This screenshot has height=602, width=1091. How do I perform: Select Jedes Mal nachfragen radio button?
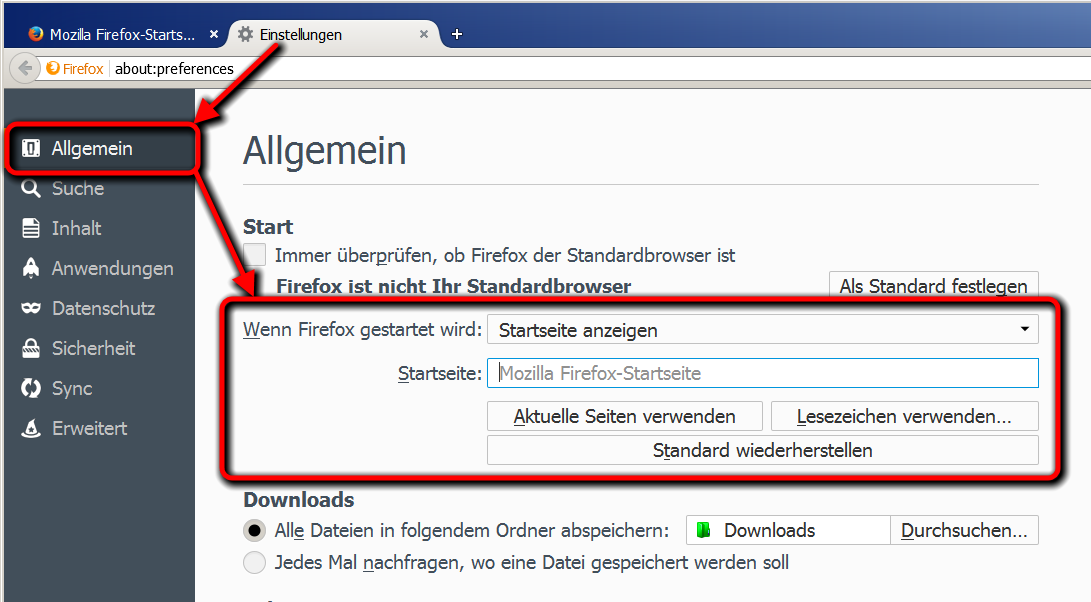click(x=255, y=562)
